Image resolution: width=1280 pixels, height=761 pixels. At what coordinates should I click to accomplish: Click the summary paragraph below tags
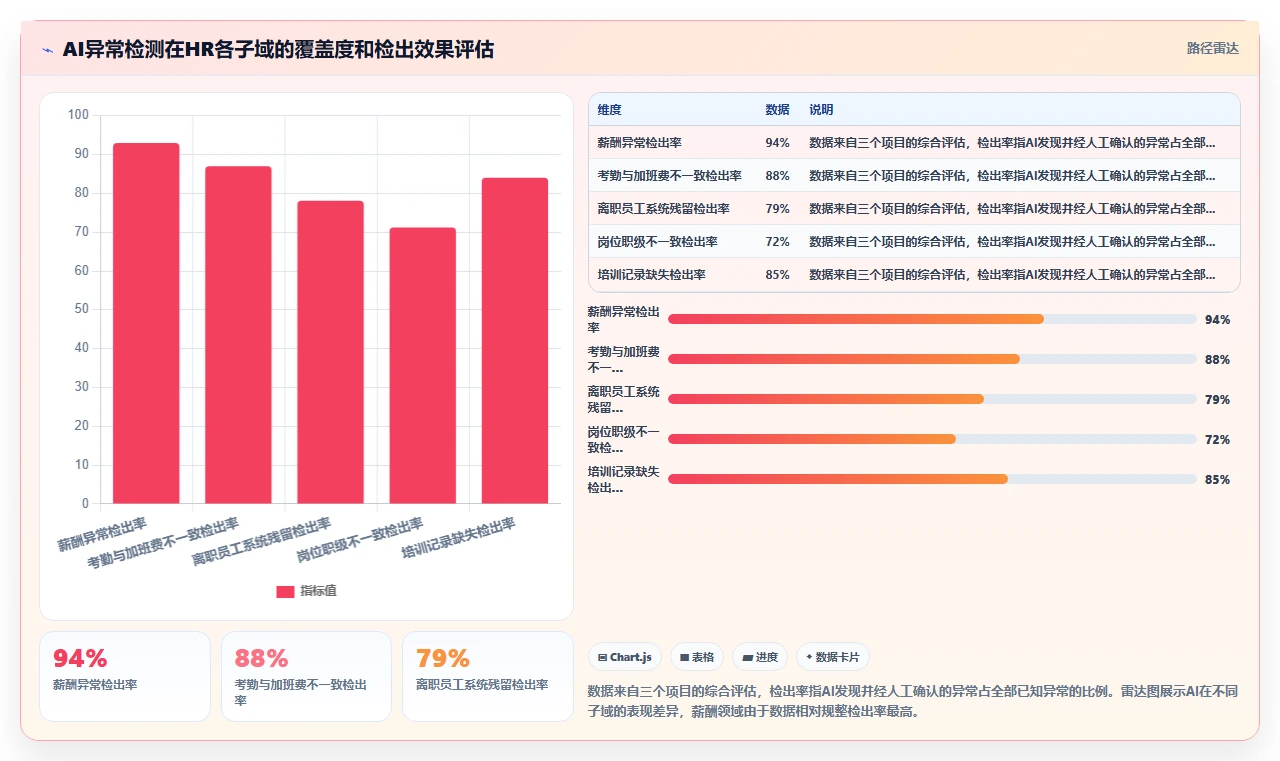(914, 701)
